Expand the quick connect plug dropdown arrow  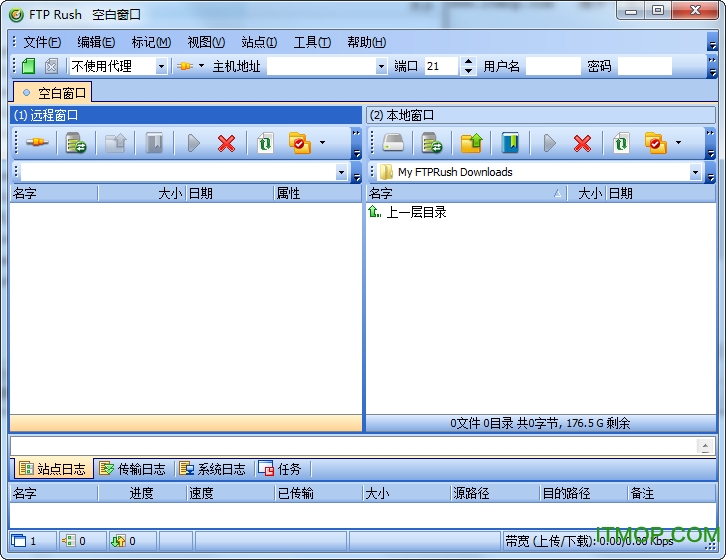click(x=201, y=66)
